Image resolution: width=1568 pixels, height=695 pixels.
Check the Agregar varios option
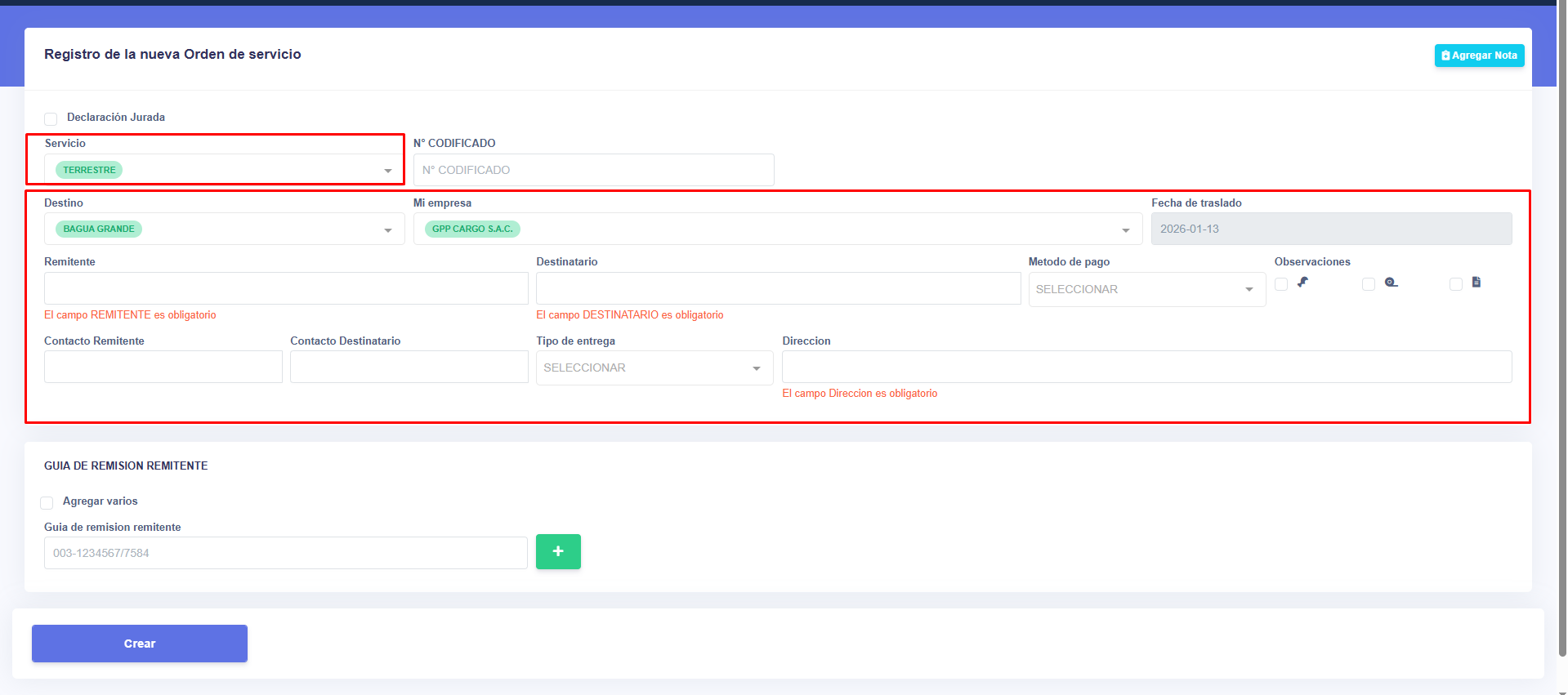pyautogui.click(x=47, y=502)
